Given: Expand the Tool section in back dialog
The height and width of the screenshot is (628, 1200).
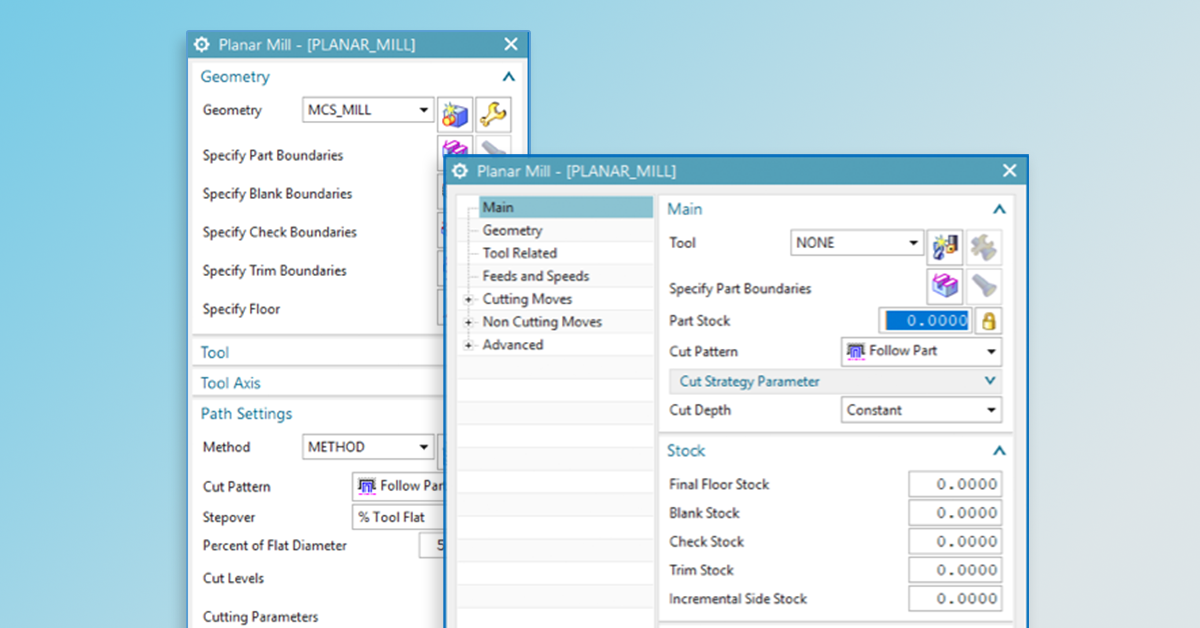Looking at the screenshot, I should [215, 352].
